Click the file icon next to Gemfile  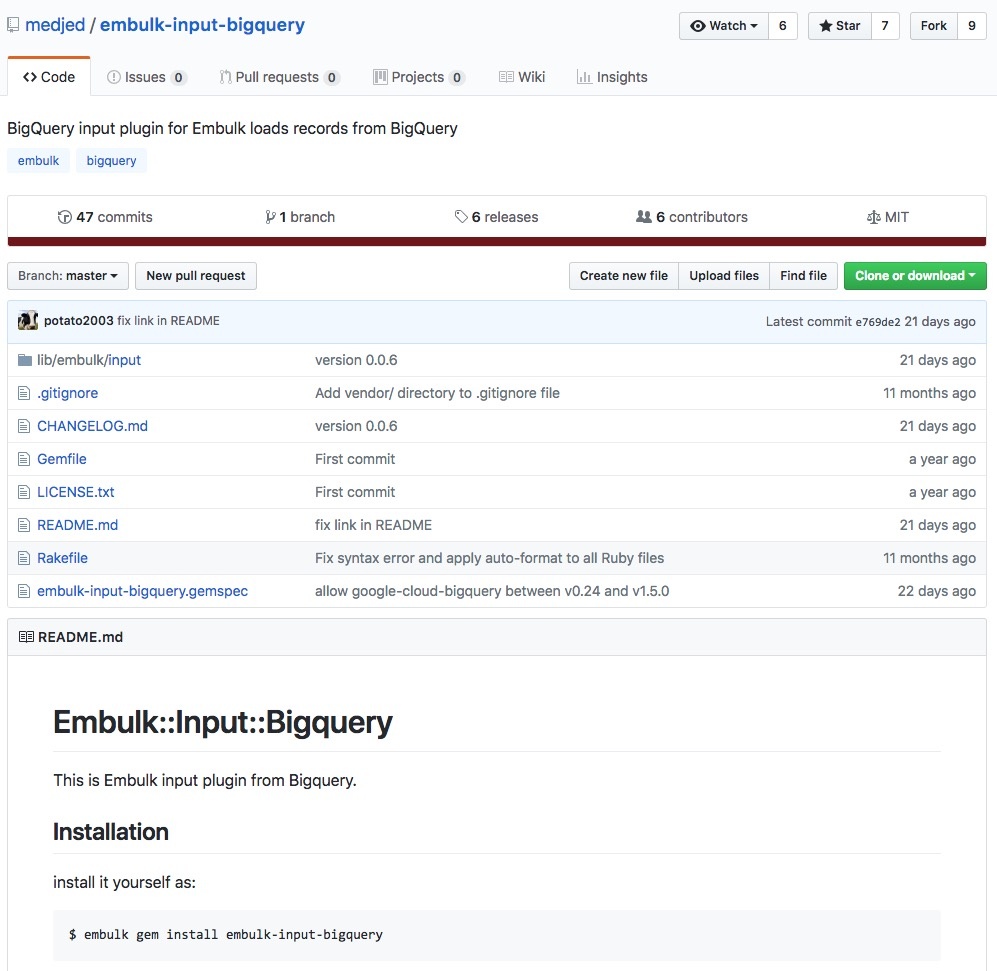pyautogui.click(x=25, y=459)
